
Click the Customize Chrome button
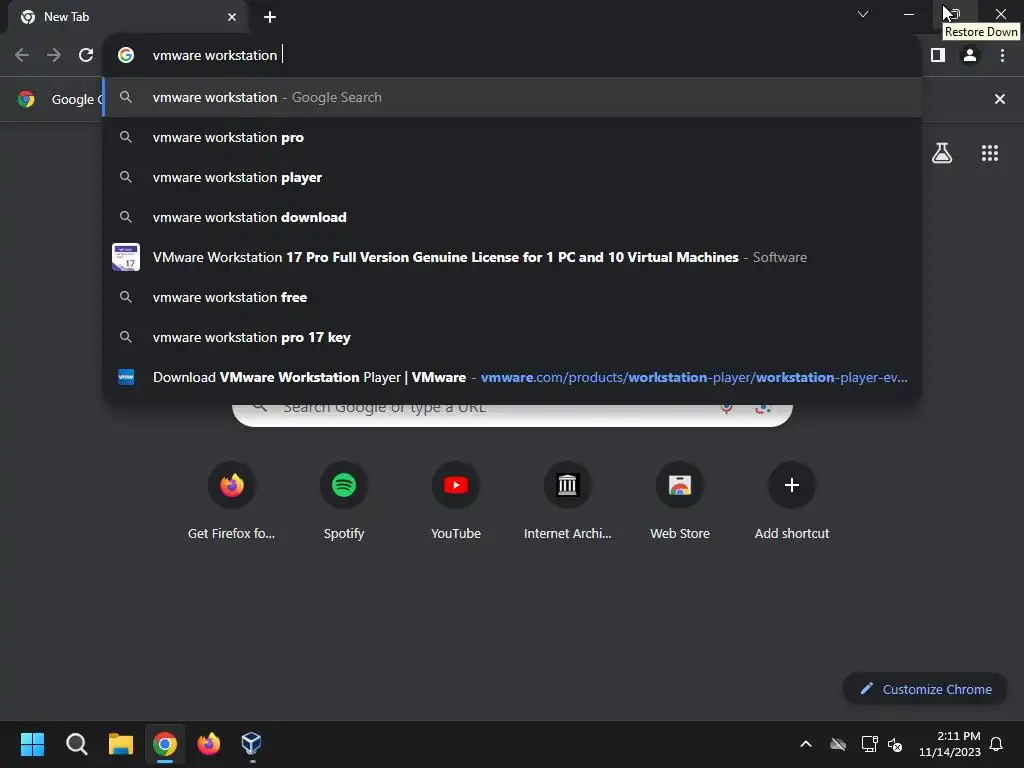[x=925, y=689]
